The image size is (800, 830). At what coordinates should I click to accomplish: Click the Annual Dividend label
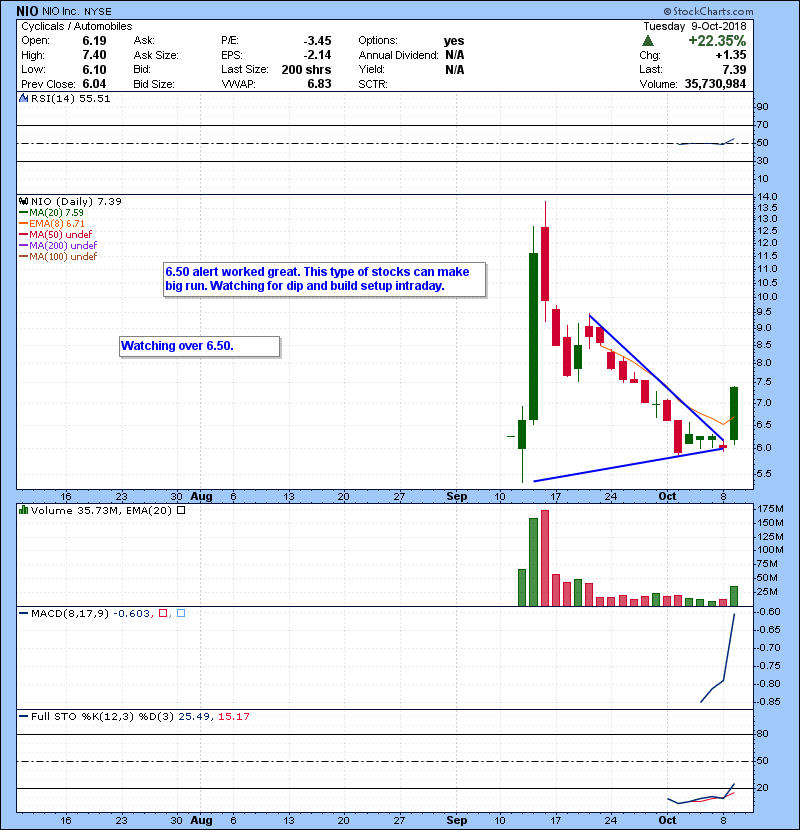(398, 55)
